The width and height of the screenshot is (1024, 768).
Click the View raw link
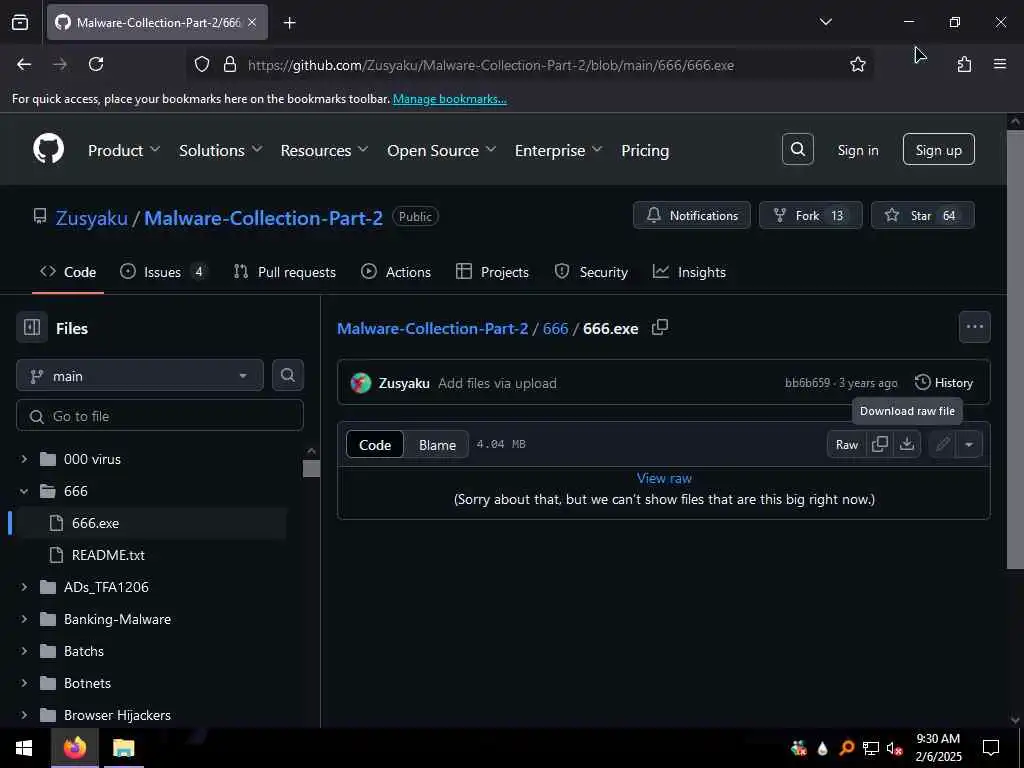[x=664, y=478]
